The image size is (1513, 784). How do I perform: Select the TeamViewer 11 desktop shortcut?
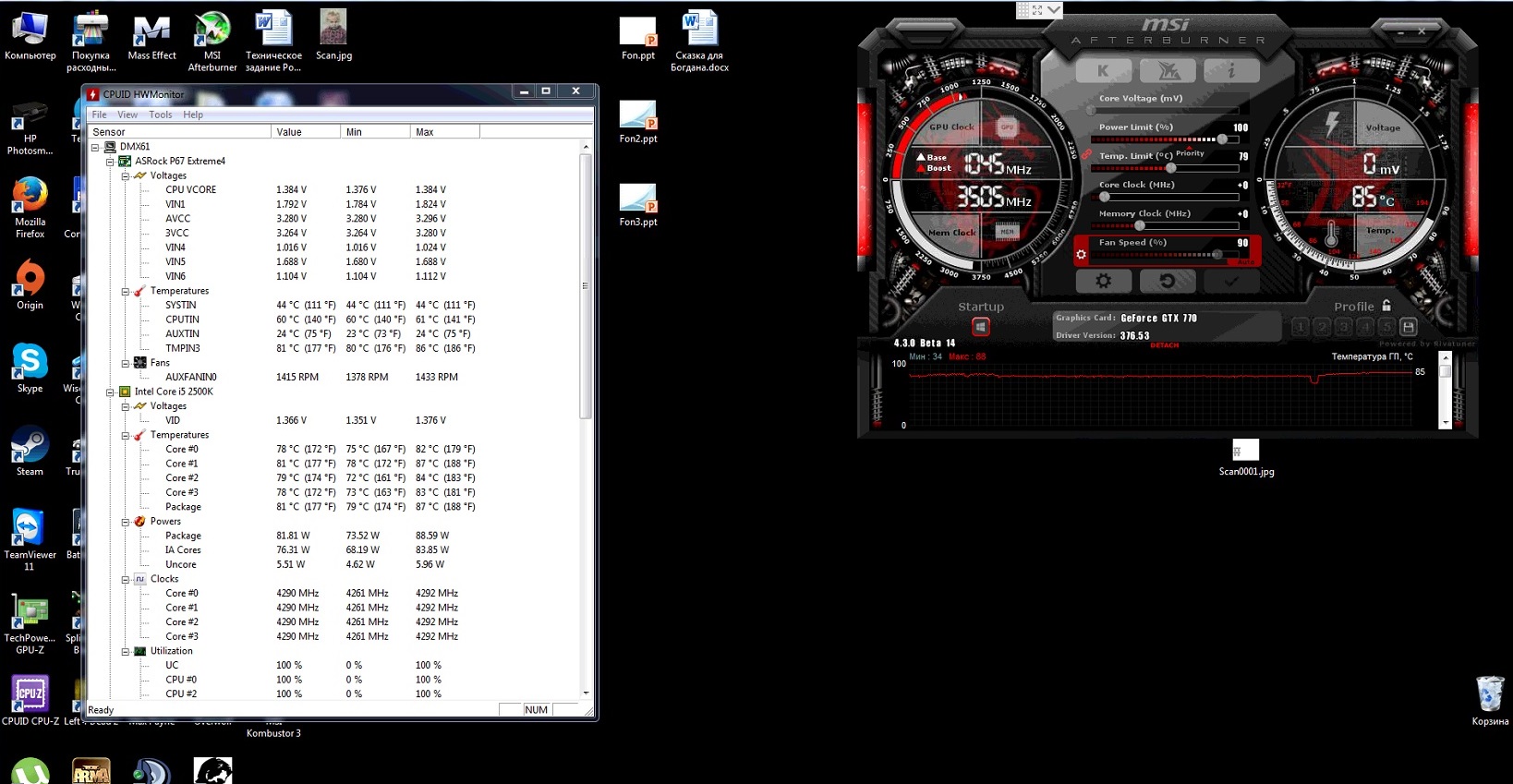coord(30,540)
